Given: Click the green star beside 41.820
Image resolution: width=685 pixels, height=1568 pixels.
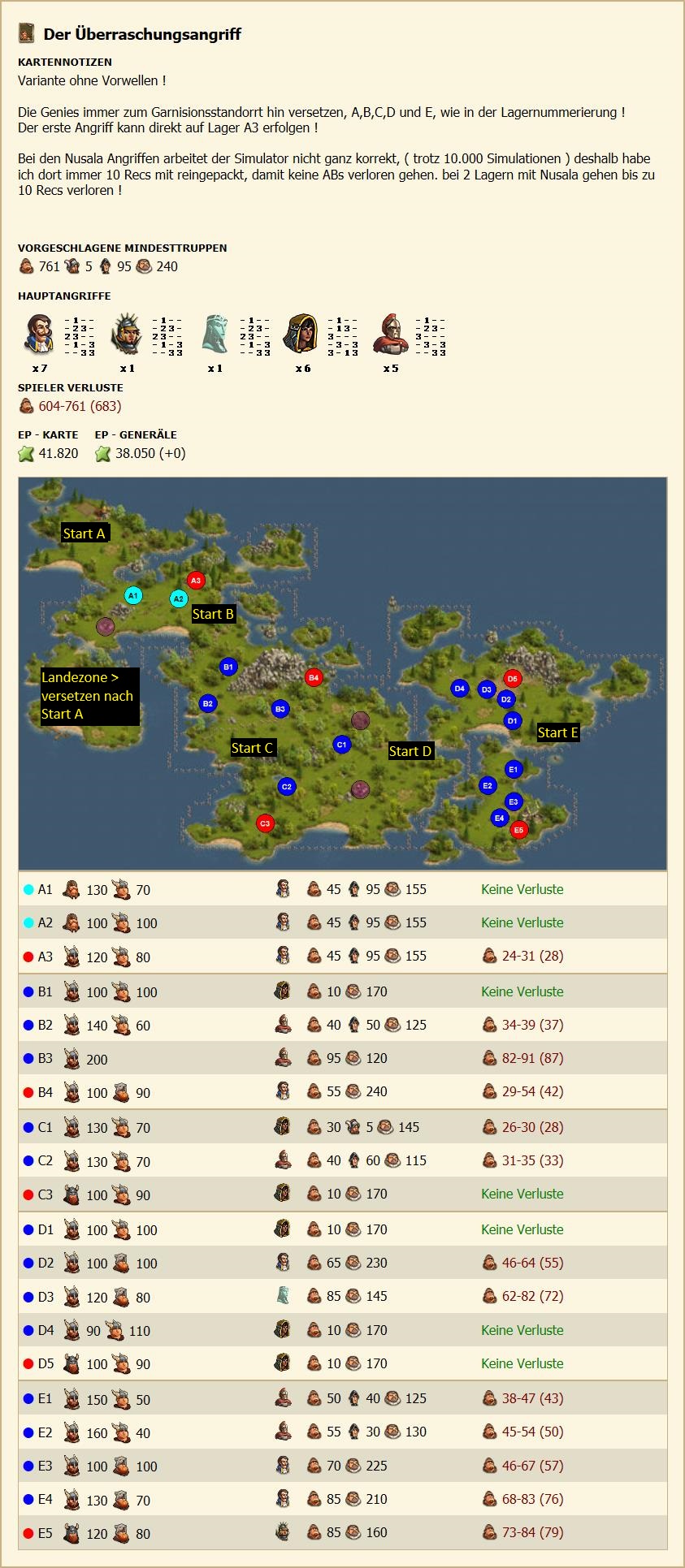Looking at the screenshot, I should (x=26, y=453).
